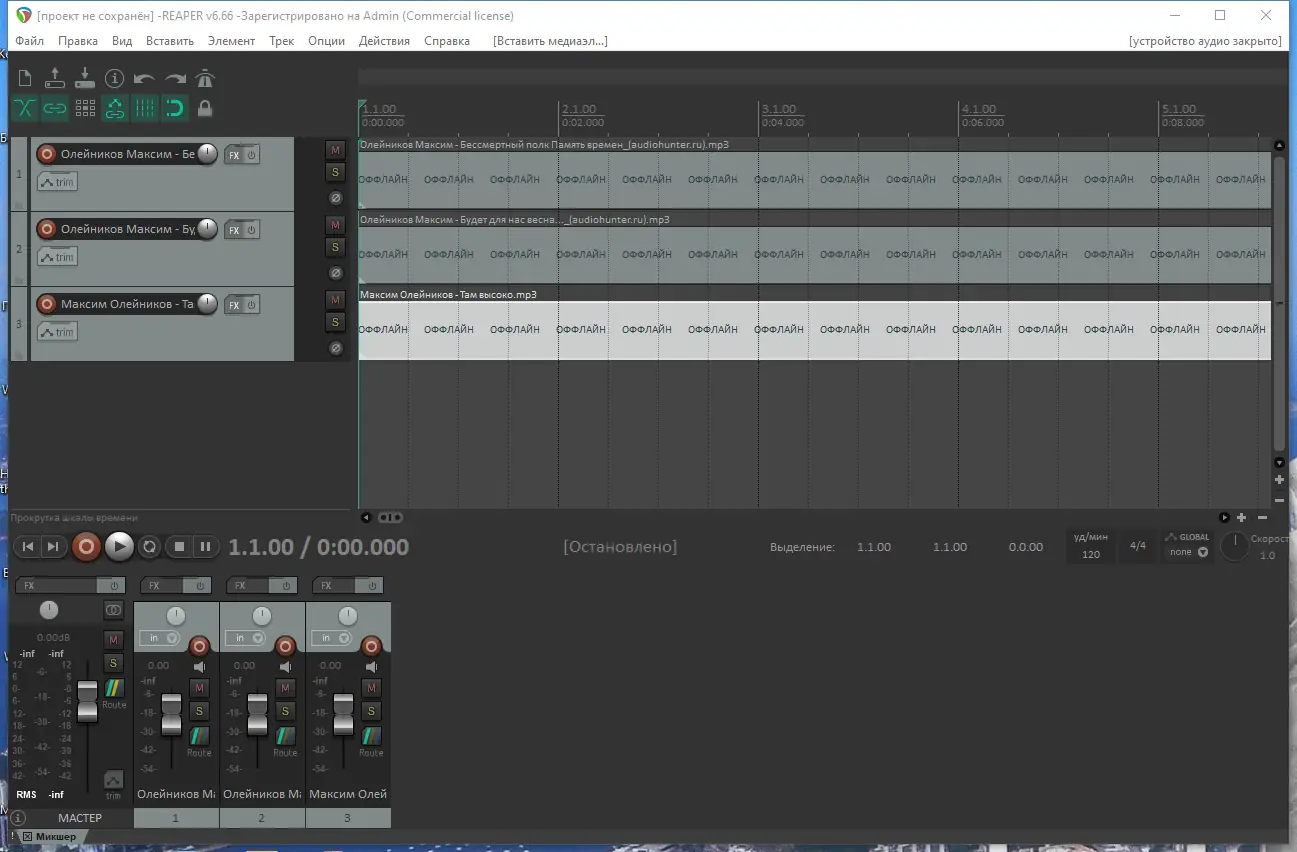Solo track 2 in the track panel
This screenshot has width=1297, height=852.
[x=335, y=247]
